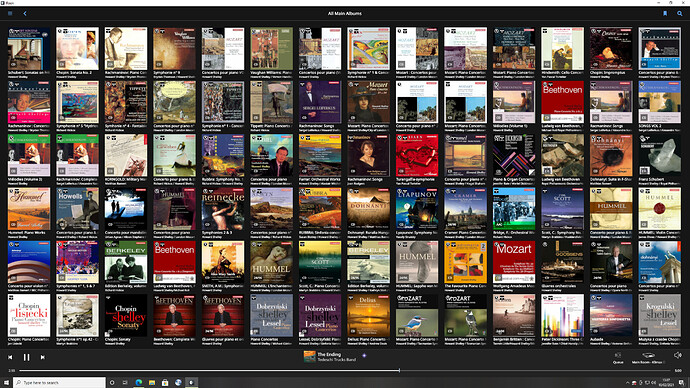Open the Krogulski Shelley Lessel album
Viewport: 690px width, 388px height.
[660, 316]
